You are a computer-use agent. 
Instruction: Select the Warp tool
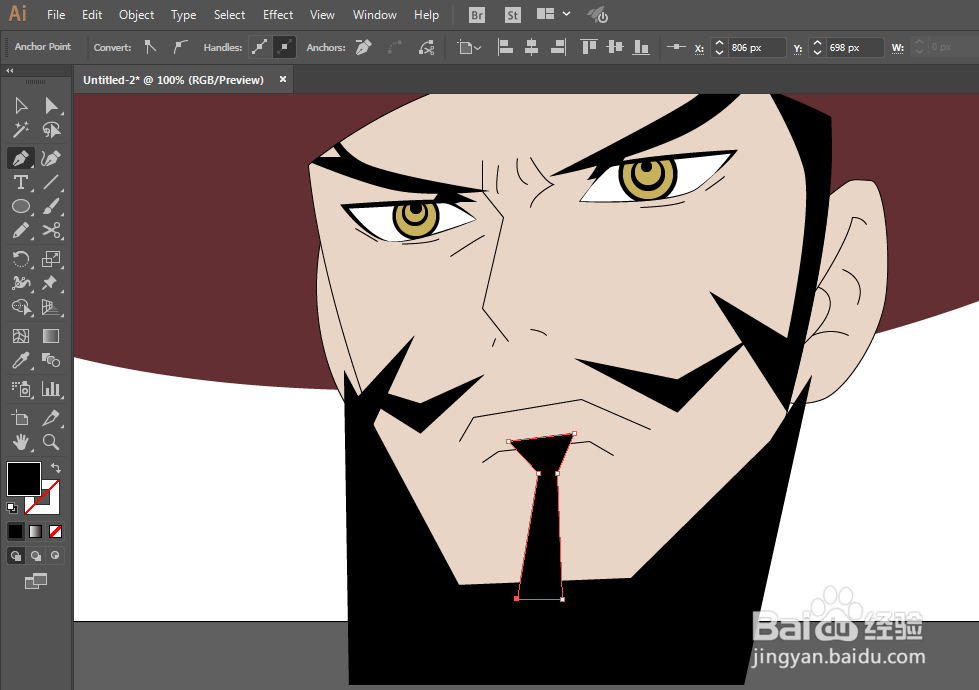(x=21, y=283)
